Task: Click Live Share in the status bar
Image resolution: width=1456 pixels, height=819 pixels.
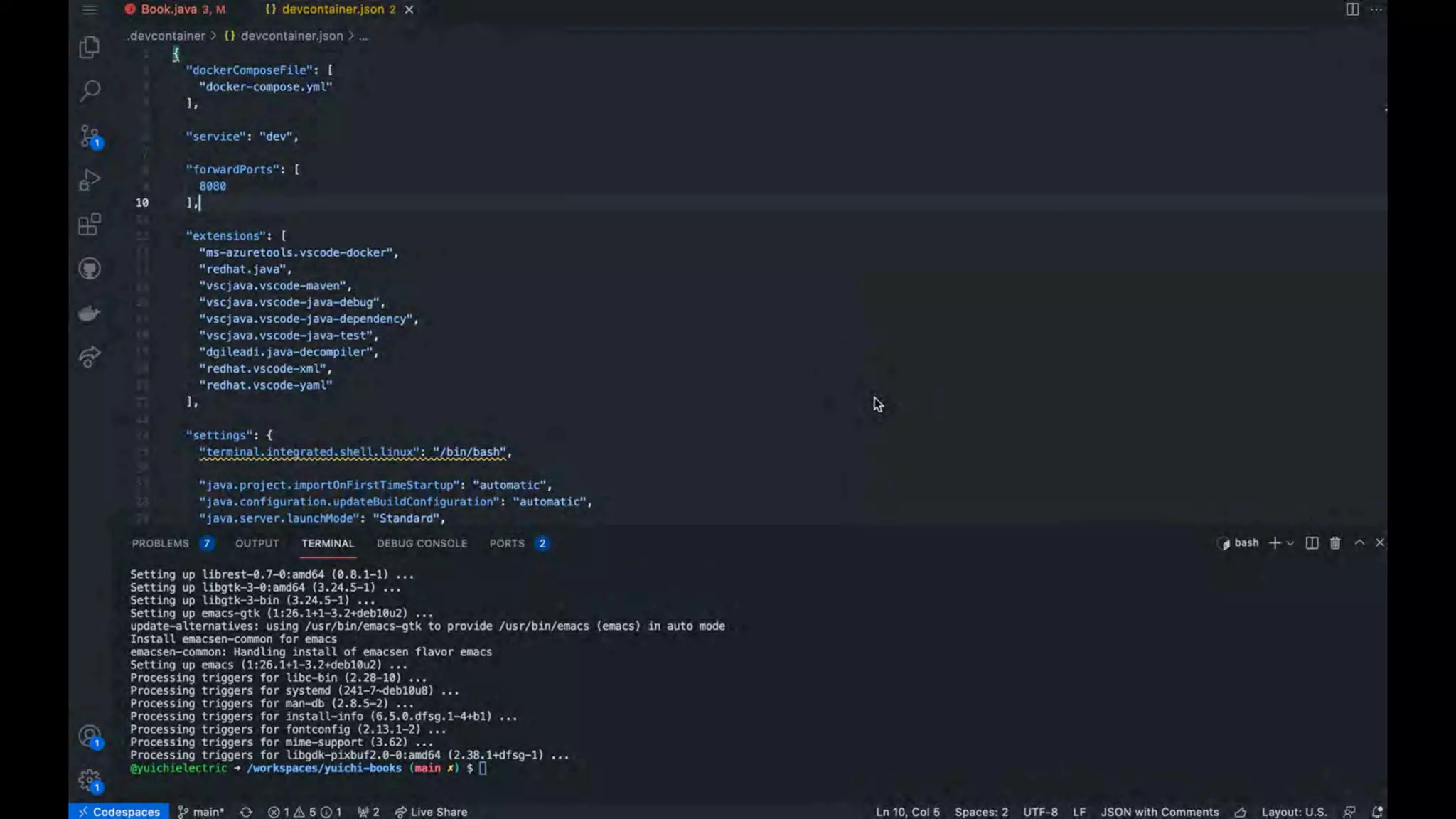Action: click(432, 812)
